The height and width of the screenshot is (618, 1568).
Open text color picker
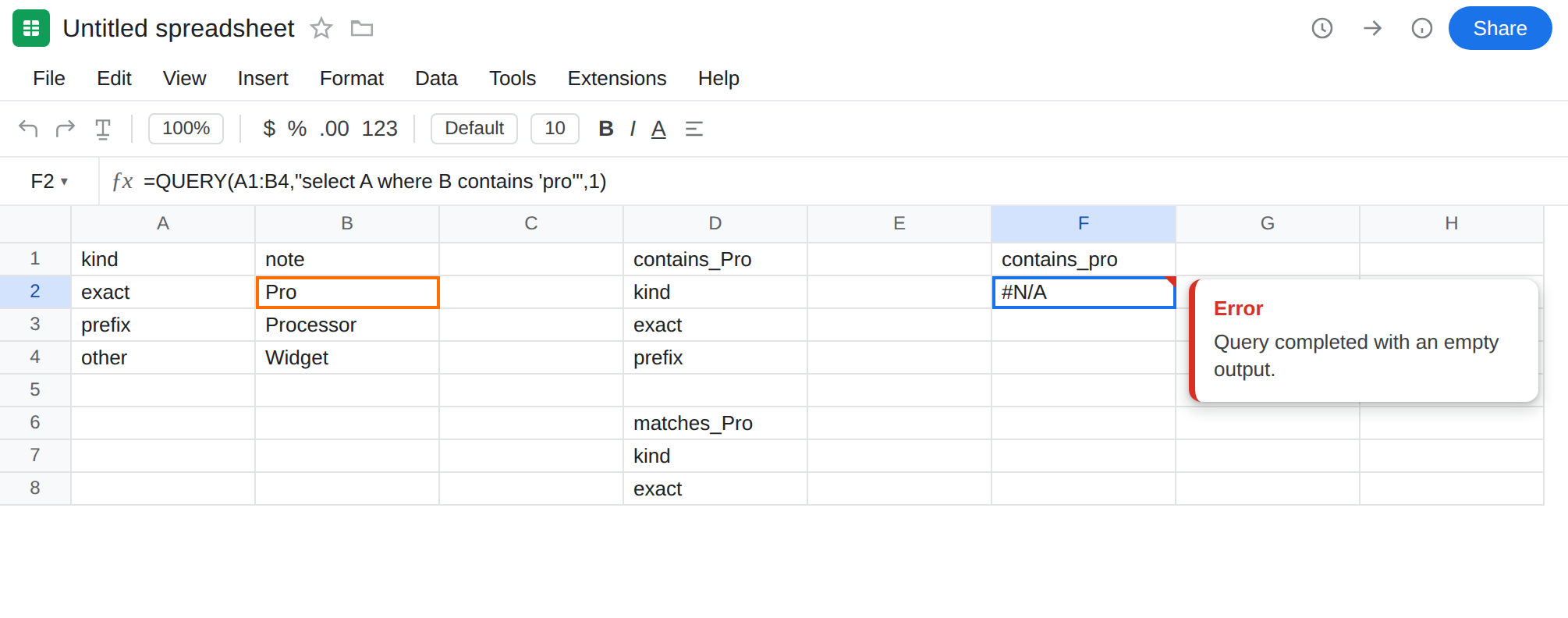point(658,129)
